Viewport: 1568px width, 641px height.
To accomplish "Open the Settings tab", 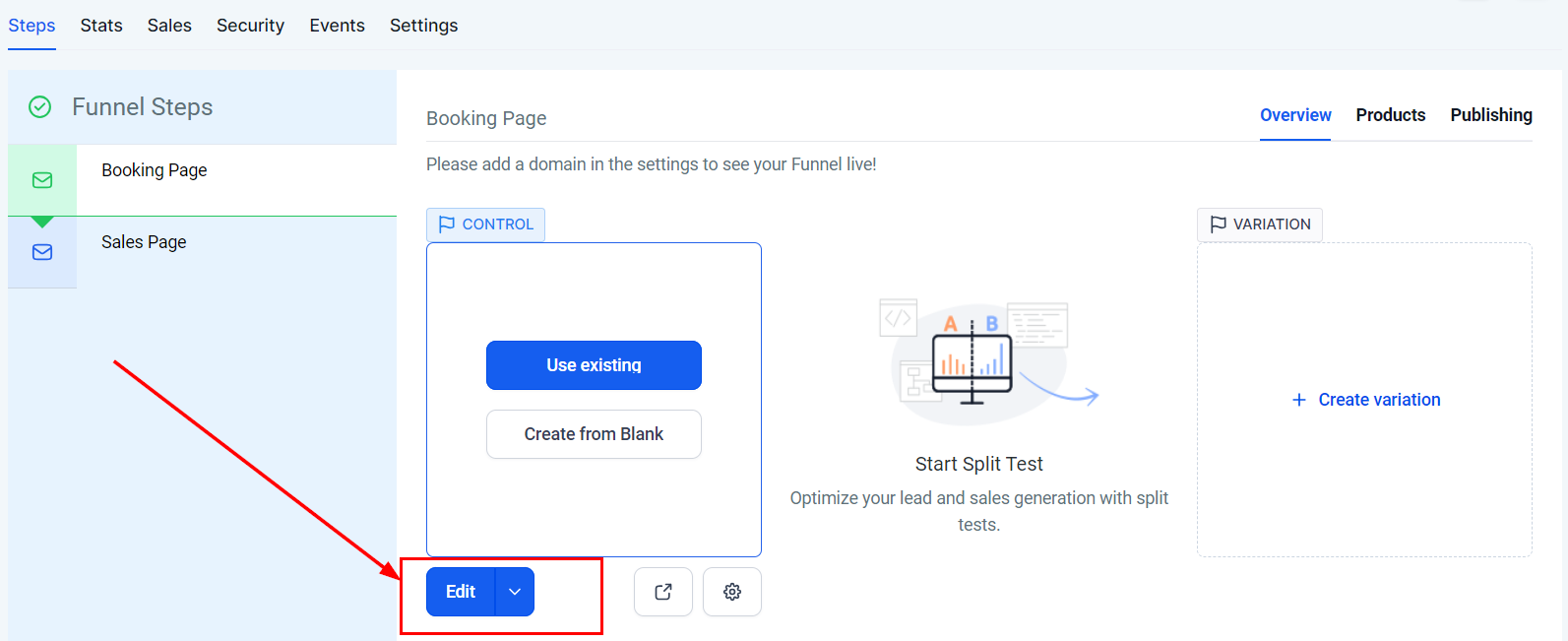I will (423, 26).
